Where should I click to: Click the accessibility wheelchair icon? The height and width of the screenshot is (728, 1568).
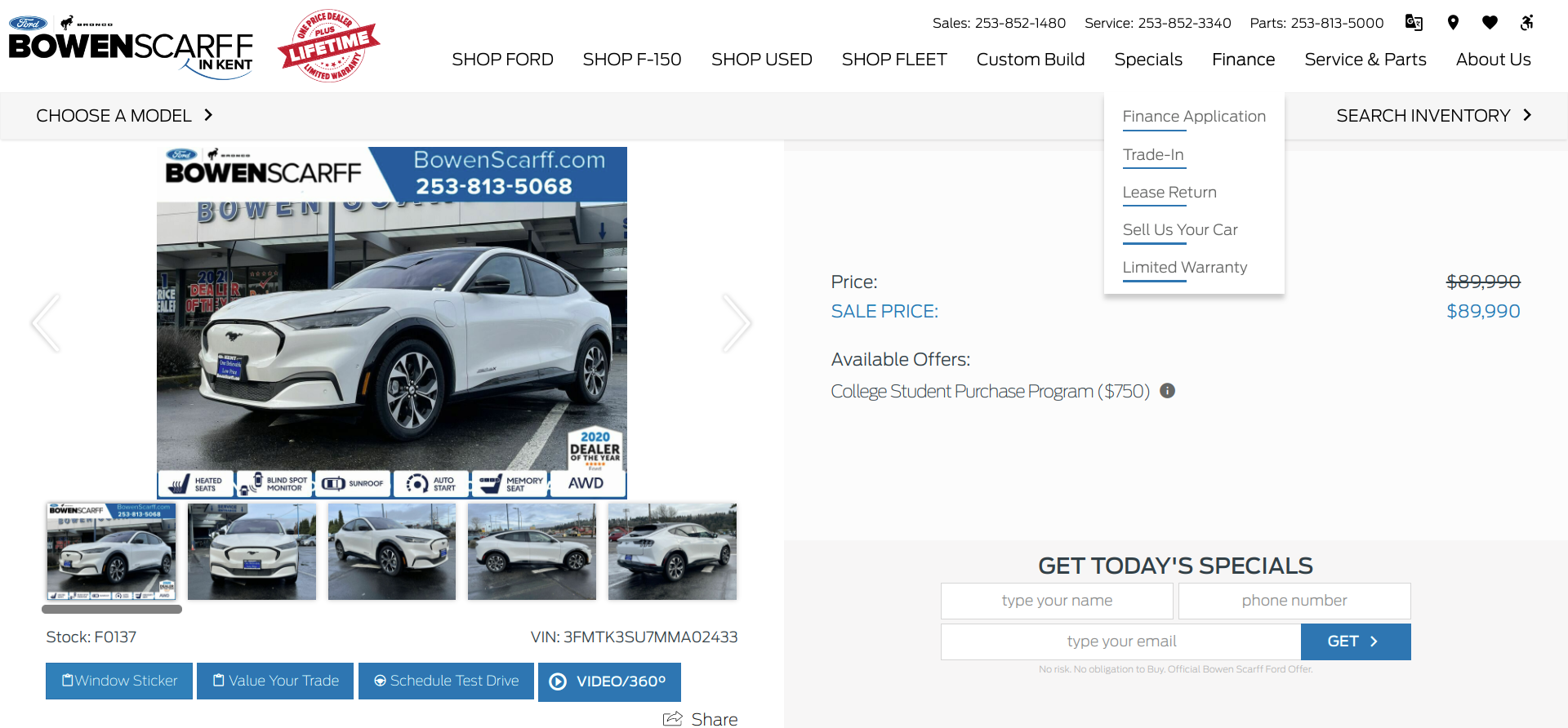(x=1526, y=23)
